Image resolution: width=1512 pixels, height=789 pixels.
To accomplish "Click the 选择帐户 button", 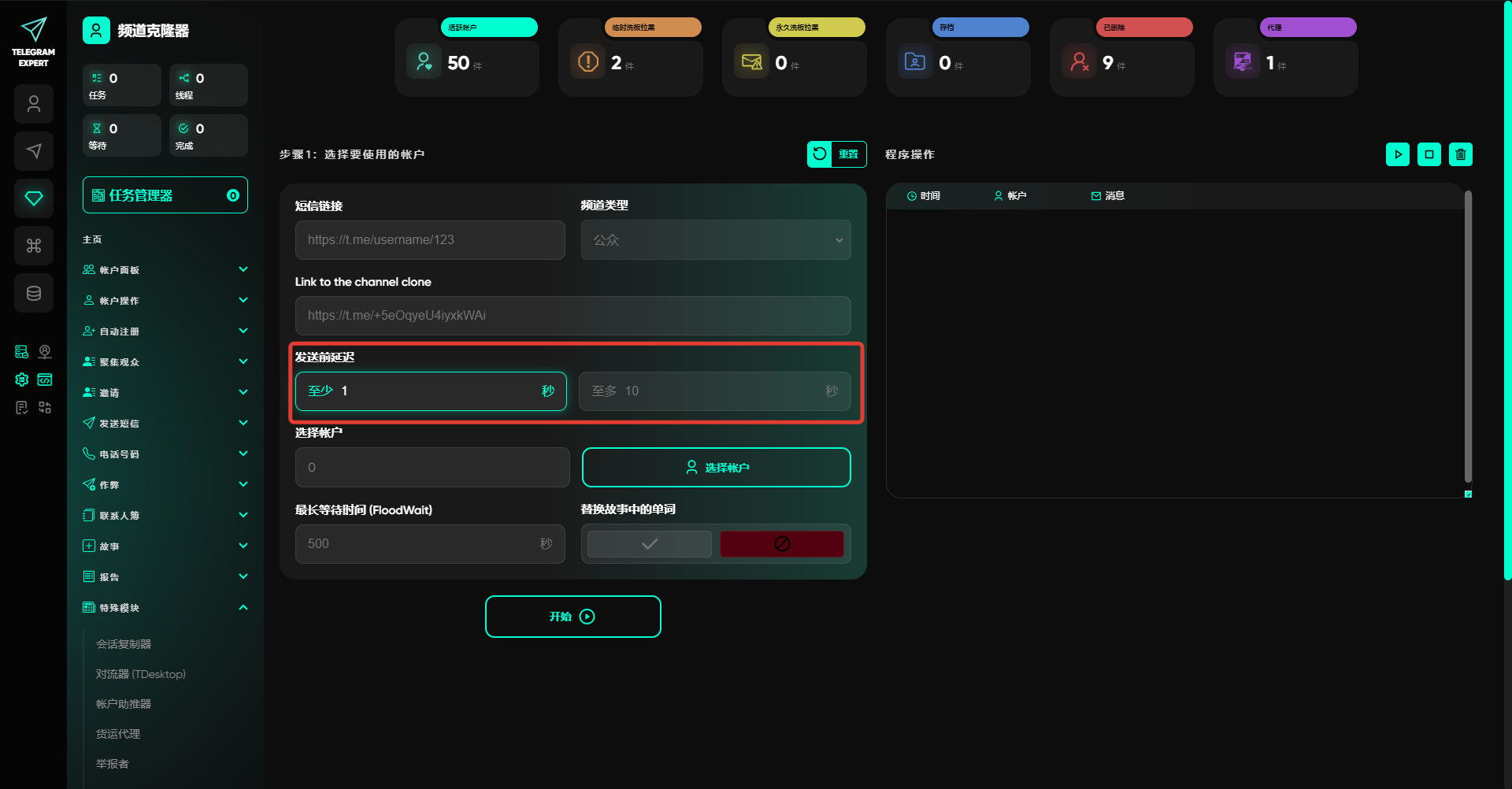I will 716,468.
